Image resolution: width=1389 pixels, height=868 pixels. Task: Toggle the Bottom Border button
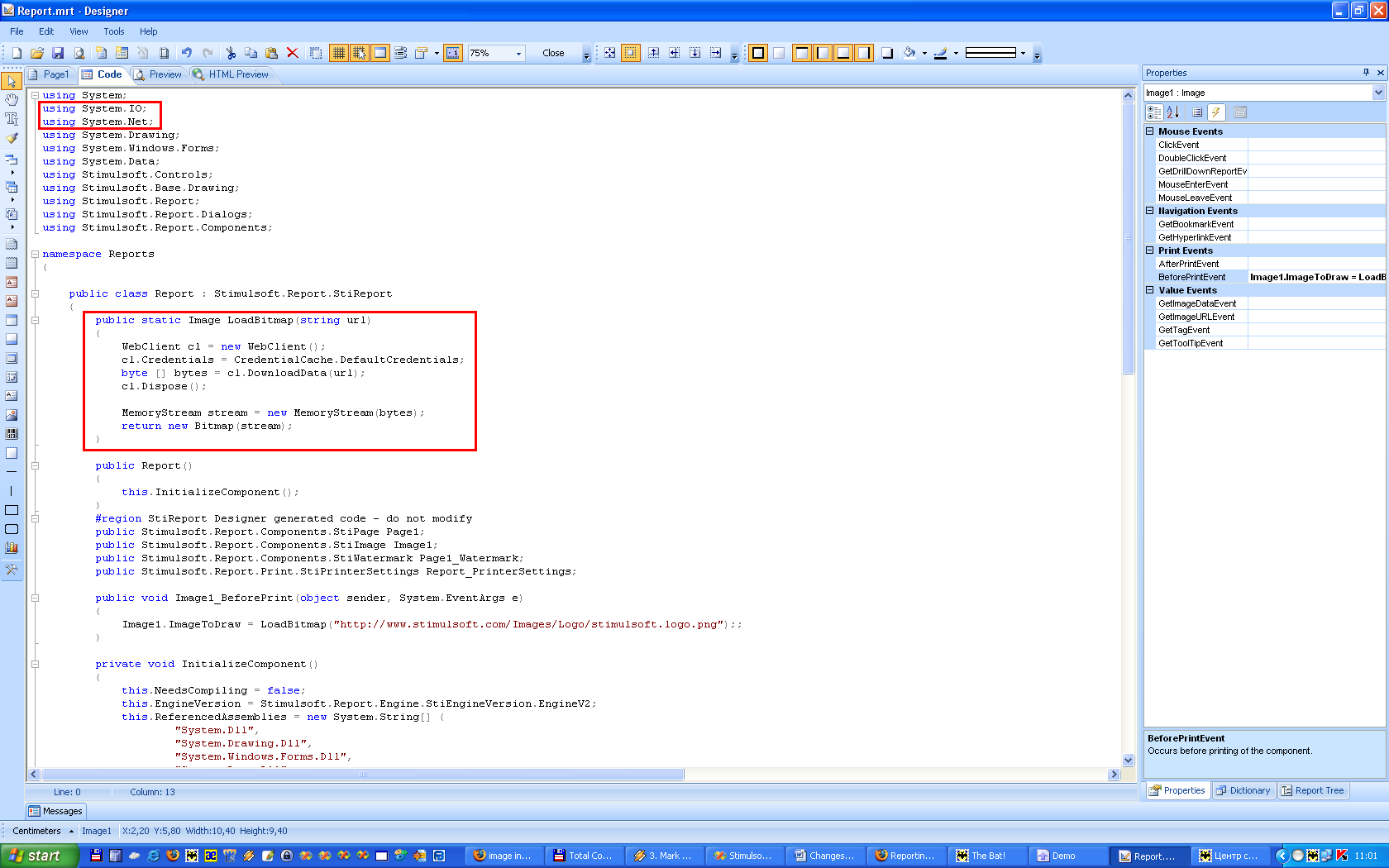(842, 53)
